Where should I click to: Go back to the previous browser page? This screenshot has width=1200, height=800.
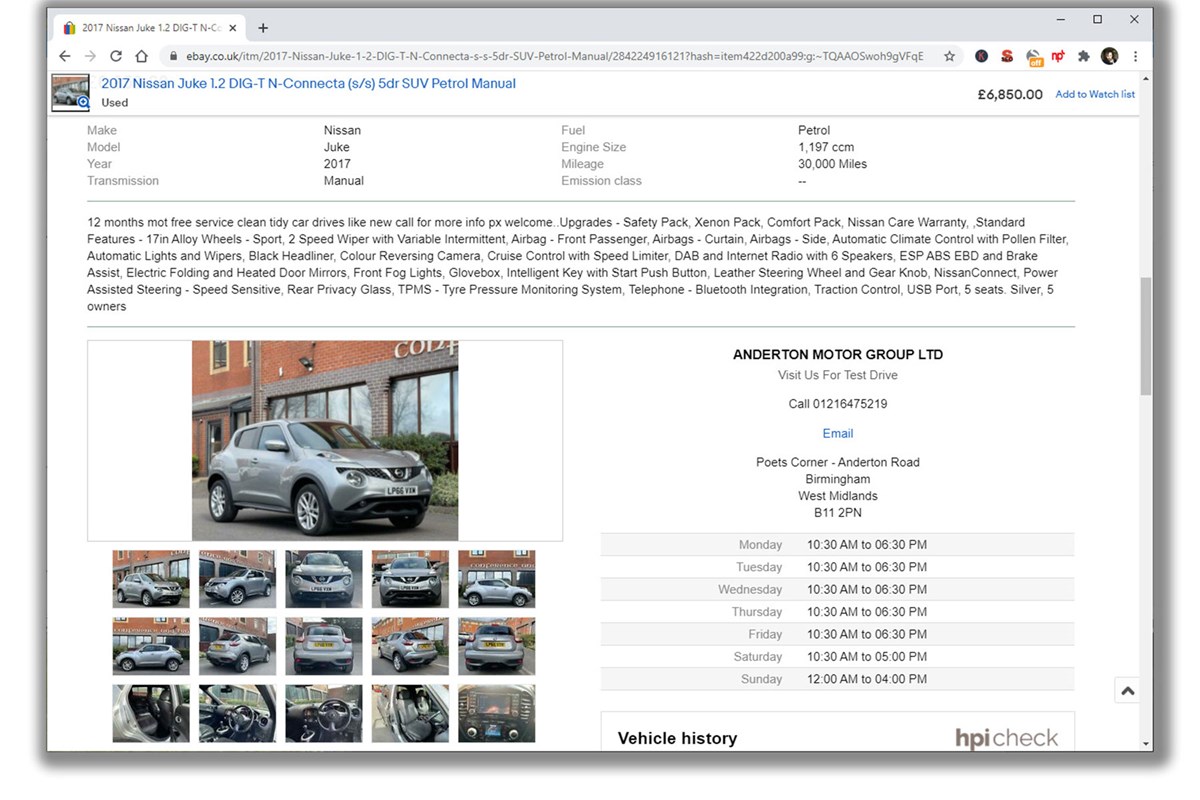point(65,56)
